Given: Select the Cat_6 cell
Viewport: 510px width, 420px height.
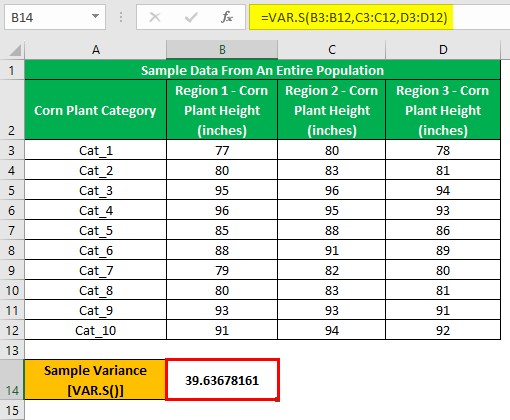Looking at the screenshot, I should 95,250.
